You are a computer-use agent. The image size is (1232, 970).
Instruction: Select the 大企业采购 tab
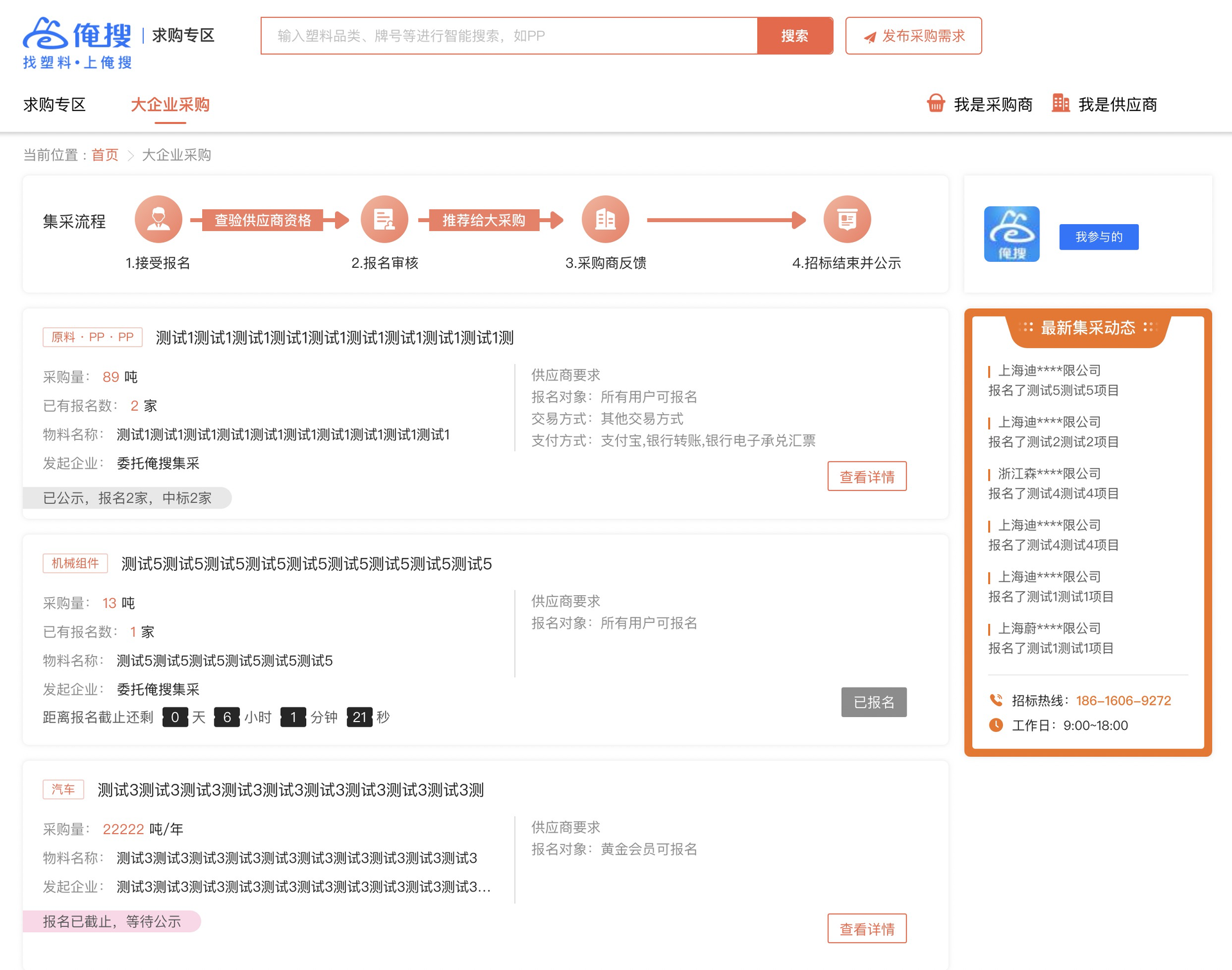pos(170,105)
